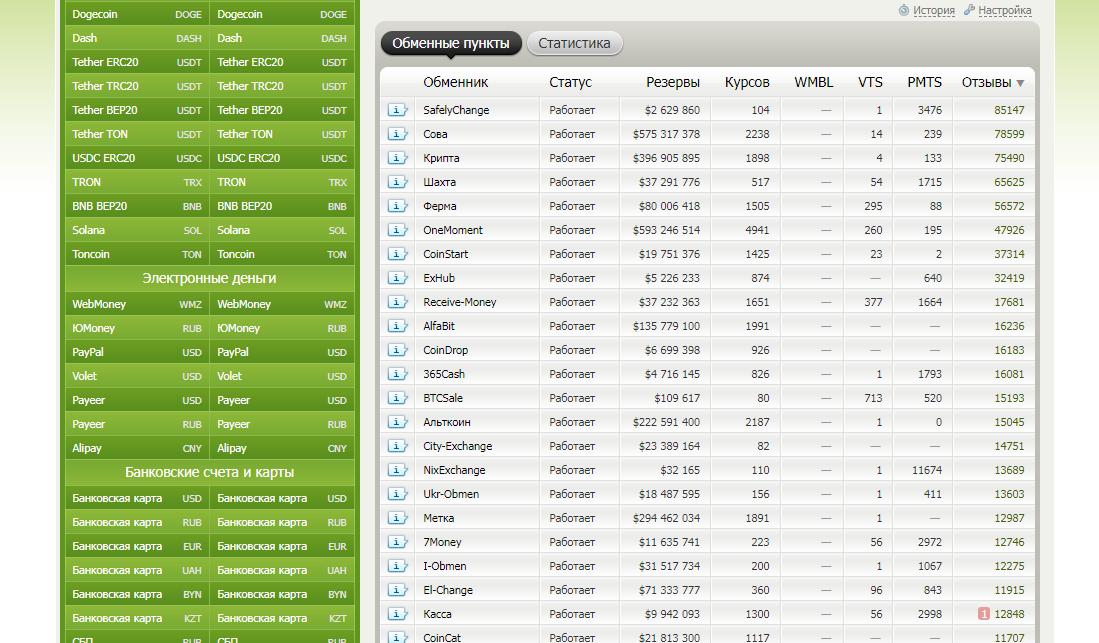Sort table by PMTS column
Viewport: 1099px width, 643px height.
(924, 83)
